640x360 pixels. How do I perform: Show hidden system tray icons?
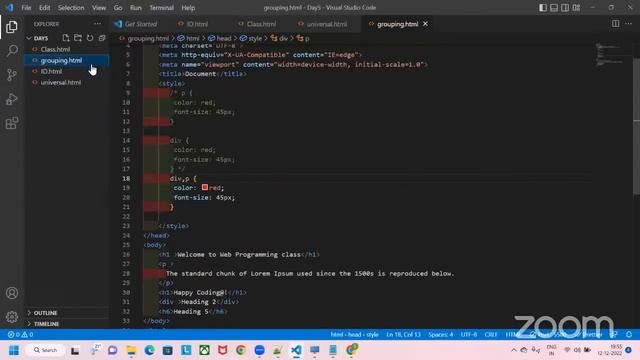(514, 350)
